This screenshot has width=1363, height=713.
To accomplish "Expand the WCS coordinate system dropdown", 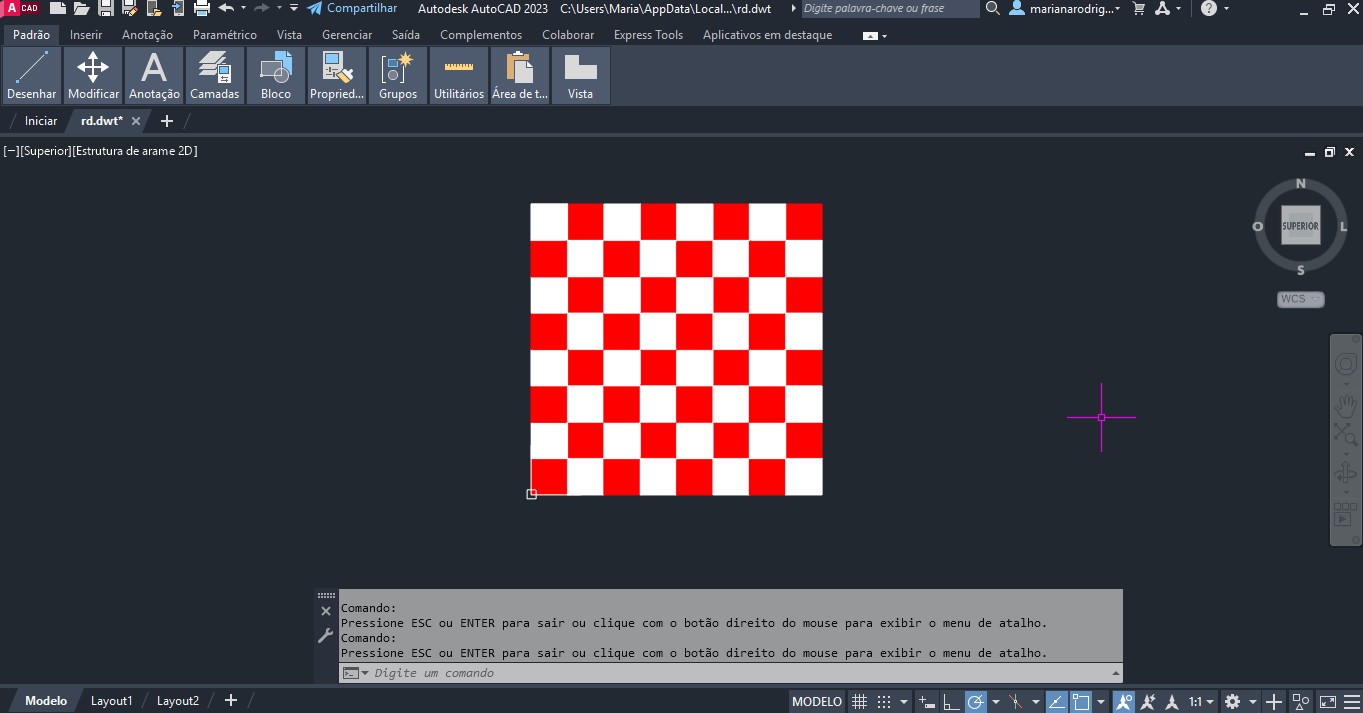I will click(x=1301, y=299).
